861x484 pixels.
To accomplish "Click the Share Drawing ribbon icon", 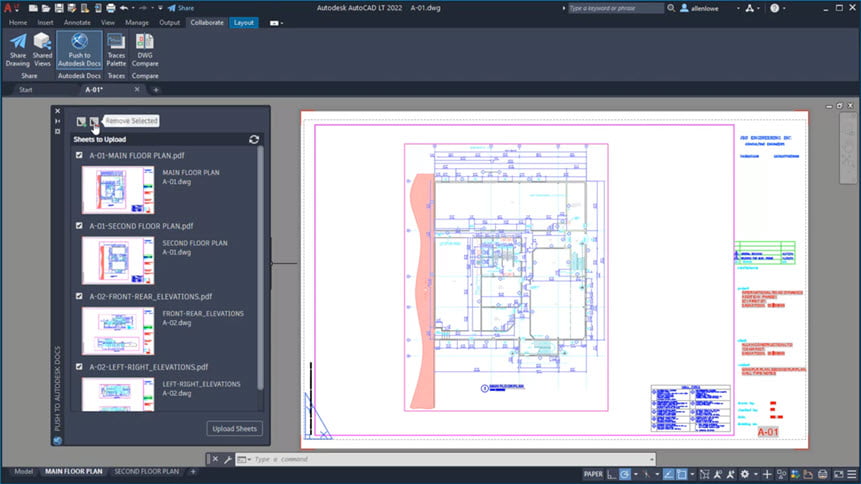I will (18, 49).
